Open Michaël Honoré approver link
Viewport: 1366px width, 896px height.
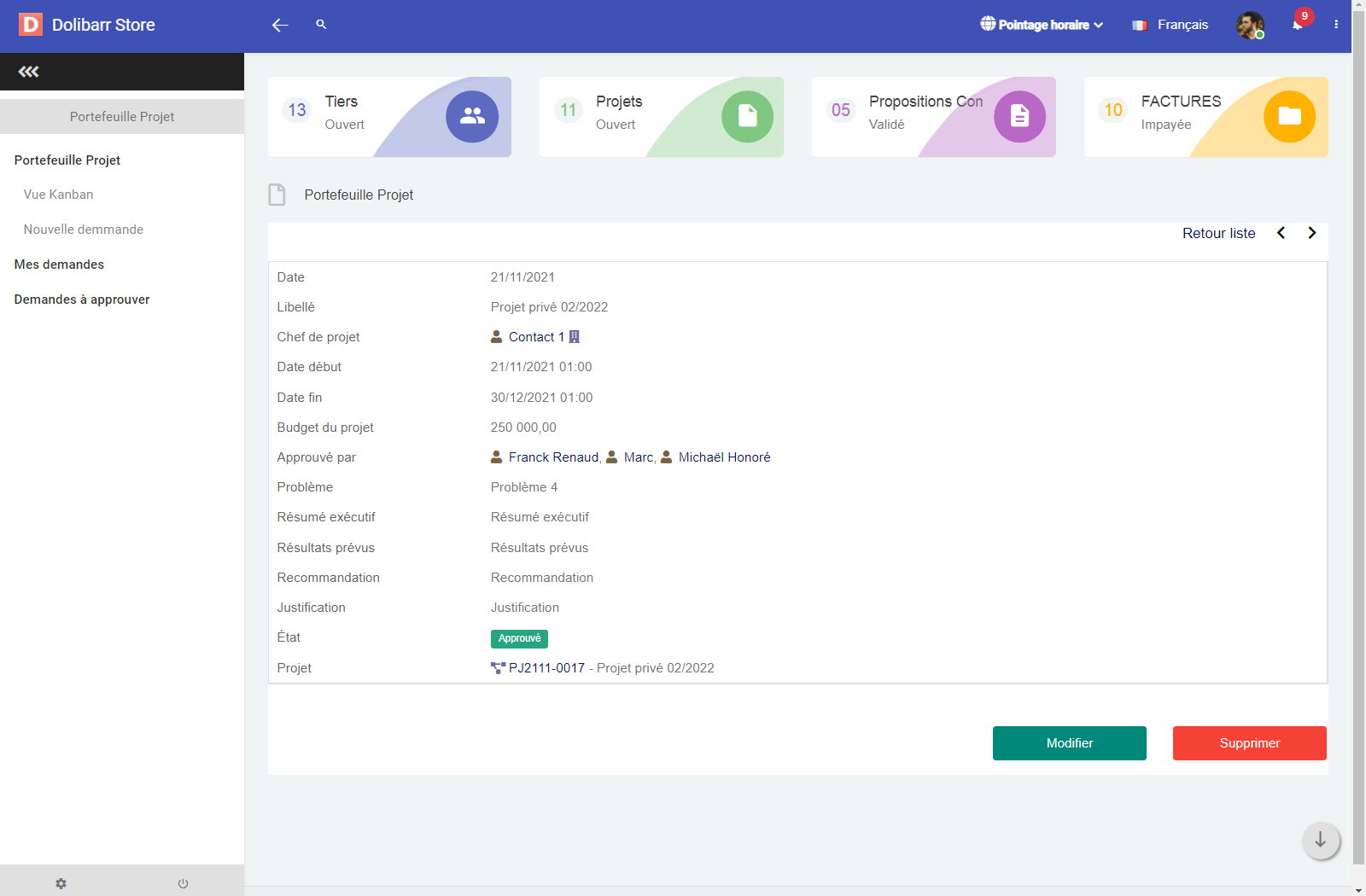pos(725,457)
